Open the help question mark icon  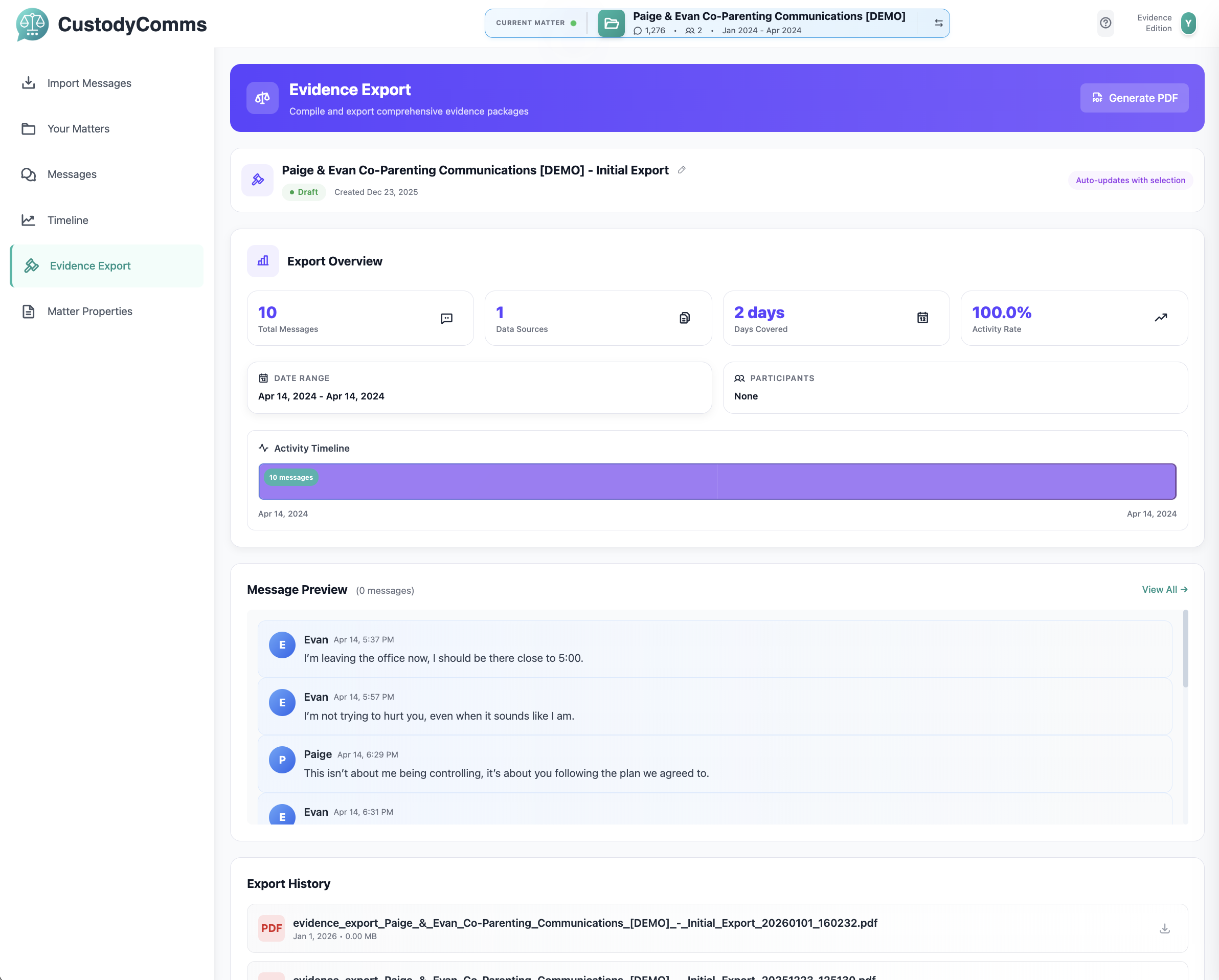pyautogui.click(x=1106, y=23)
